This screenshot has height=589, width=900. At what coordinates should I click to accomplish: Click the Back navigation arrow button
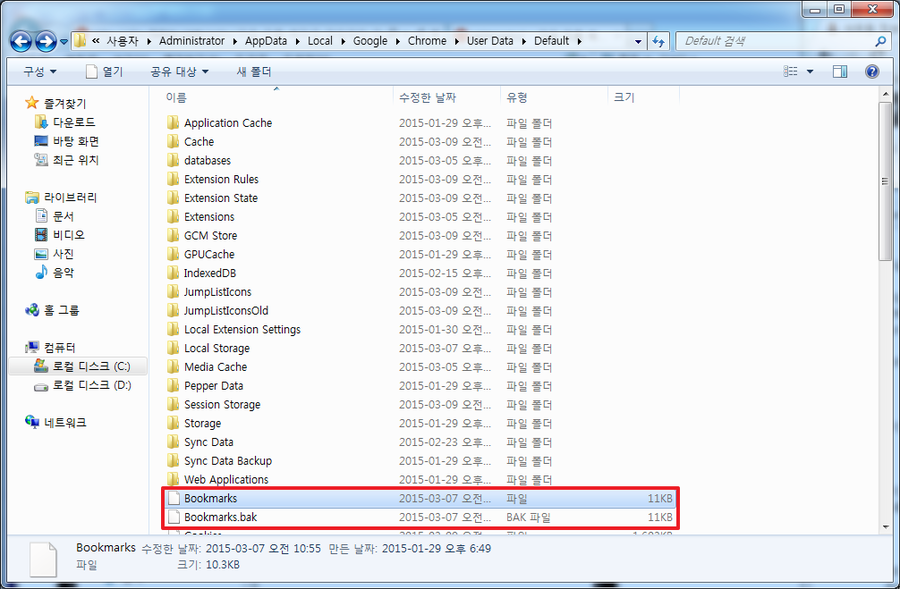21,41
